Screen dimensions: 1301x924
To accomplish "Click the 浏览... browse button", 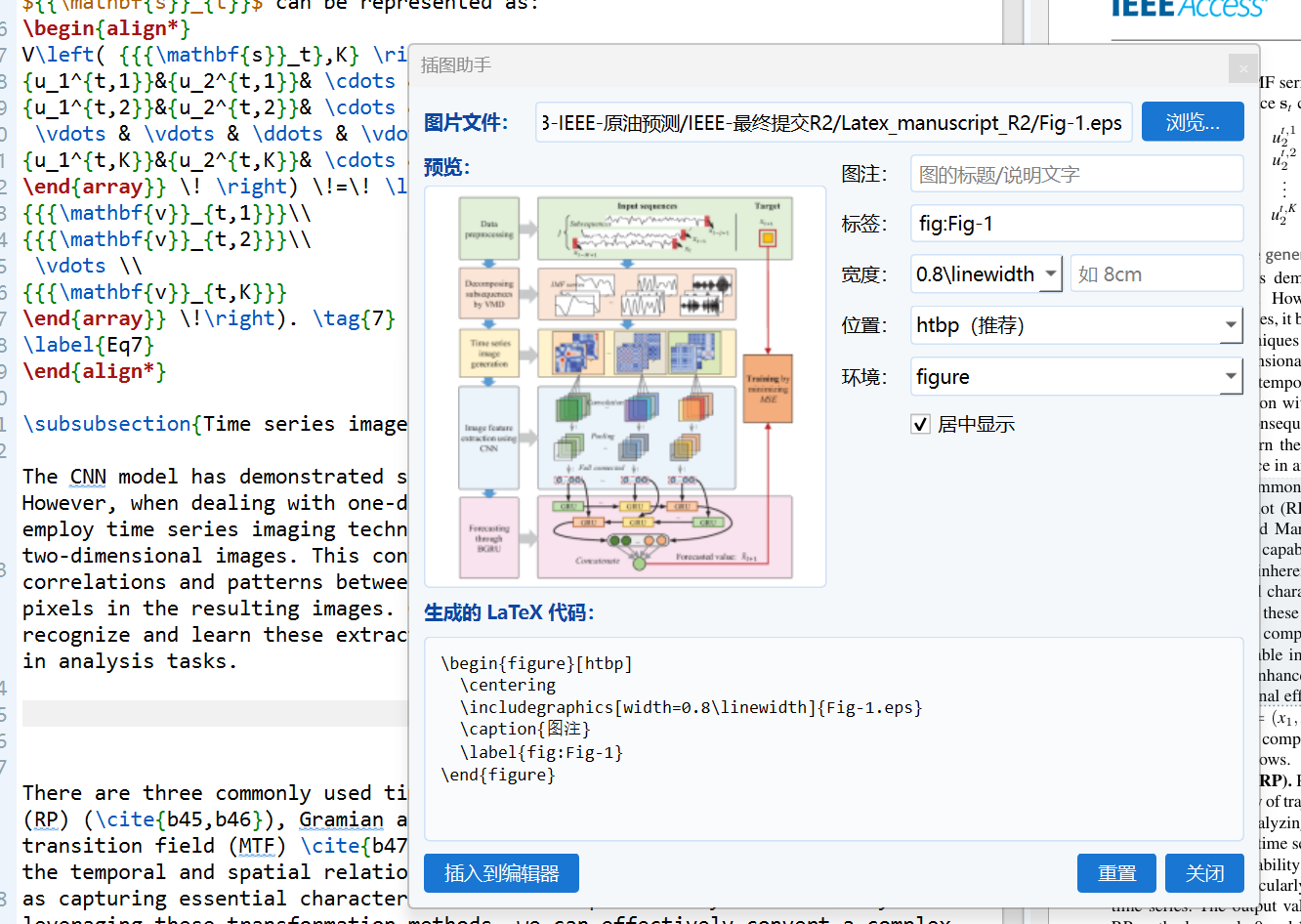I will pos(1193,122).
